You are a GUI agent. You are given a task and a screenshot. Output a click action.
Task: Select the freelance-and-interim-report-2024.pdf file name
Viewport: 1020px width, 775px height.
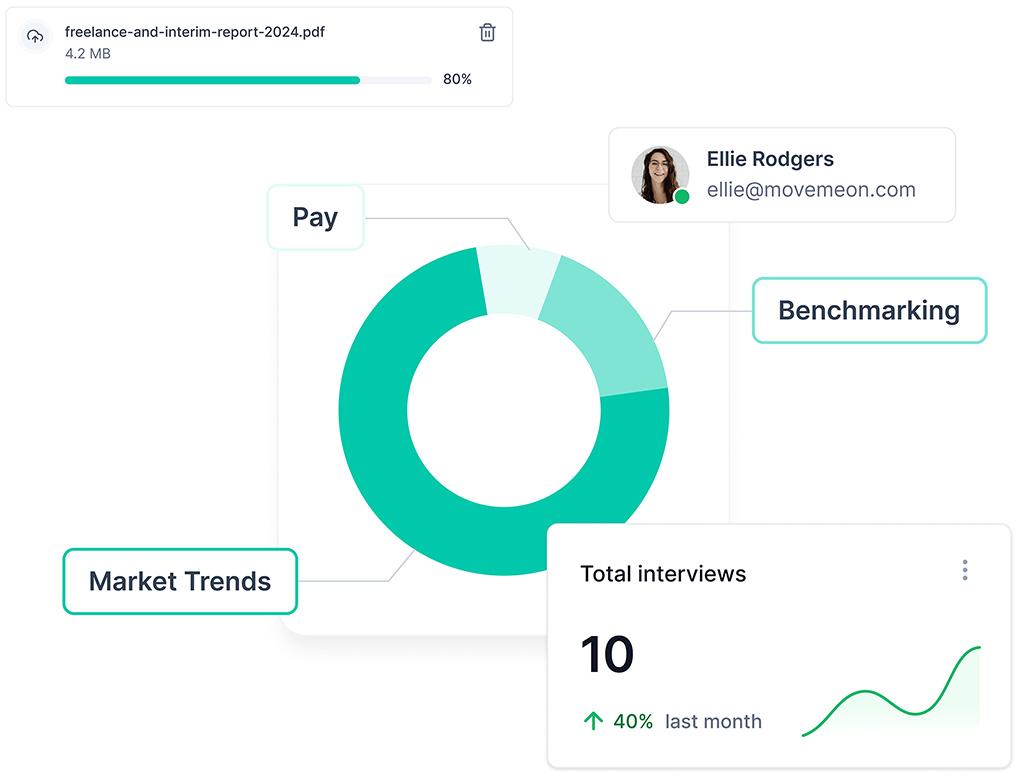[194, 31]
